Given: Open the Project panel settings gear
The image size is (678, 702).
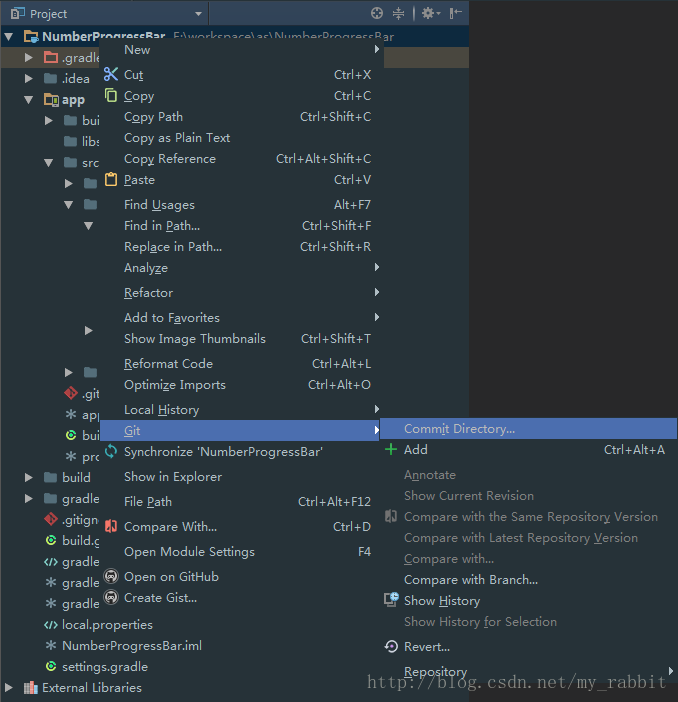Looking at the screenshot, I should click(x=431, y=13).
